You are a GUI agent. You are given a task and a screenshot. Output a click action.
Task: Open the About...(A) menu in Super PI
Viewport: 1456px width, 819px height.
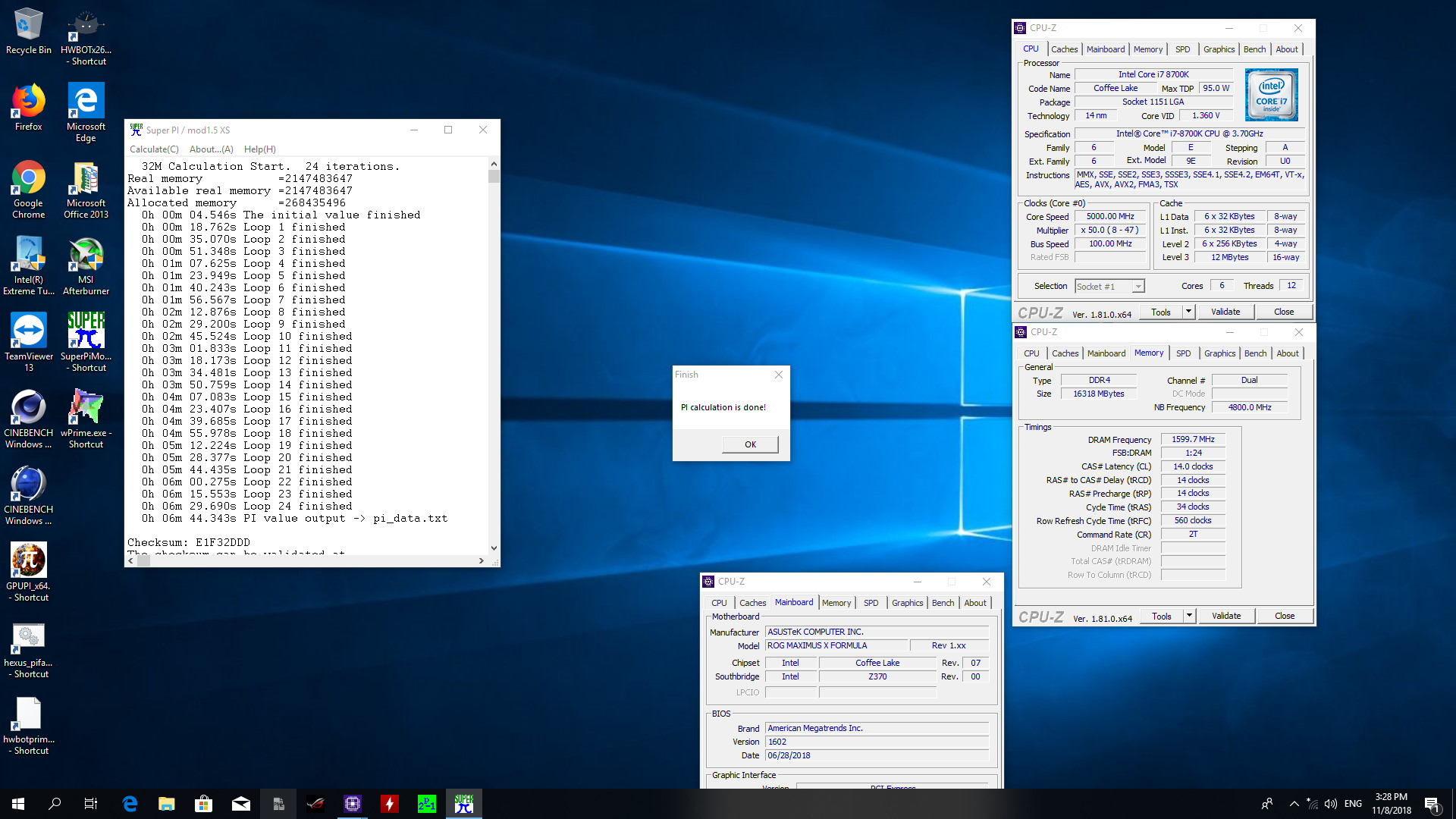pos(211,149)
